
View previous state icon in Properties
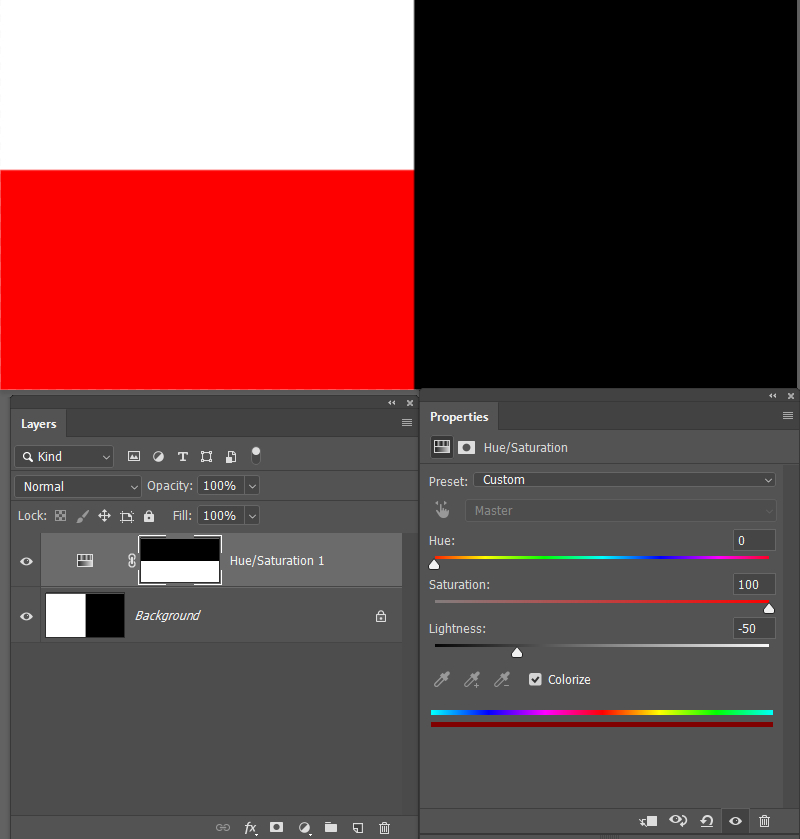point(678,820)
